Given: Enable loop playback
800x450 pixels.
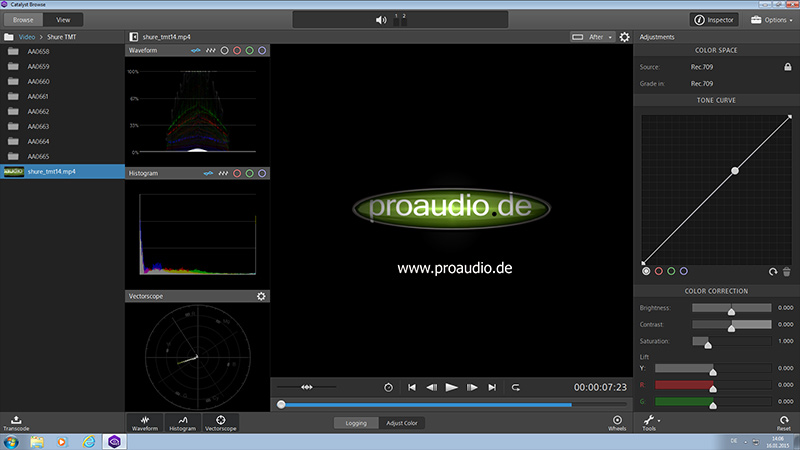Looking at the screenshot, I should point(516,387).
